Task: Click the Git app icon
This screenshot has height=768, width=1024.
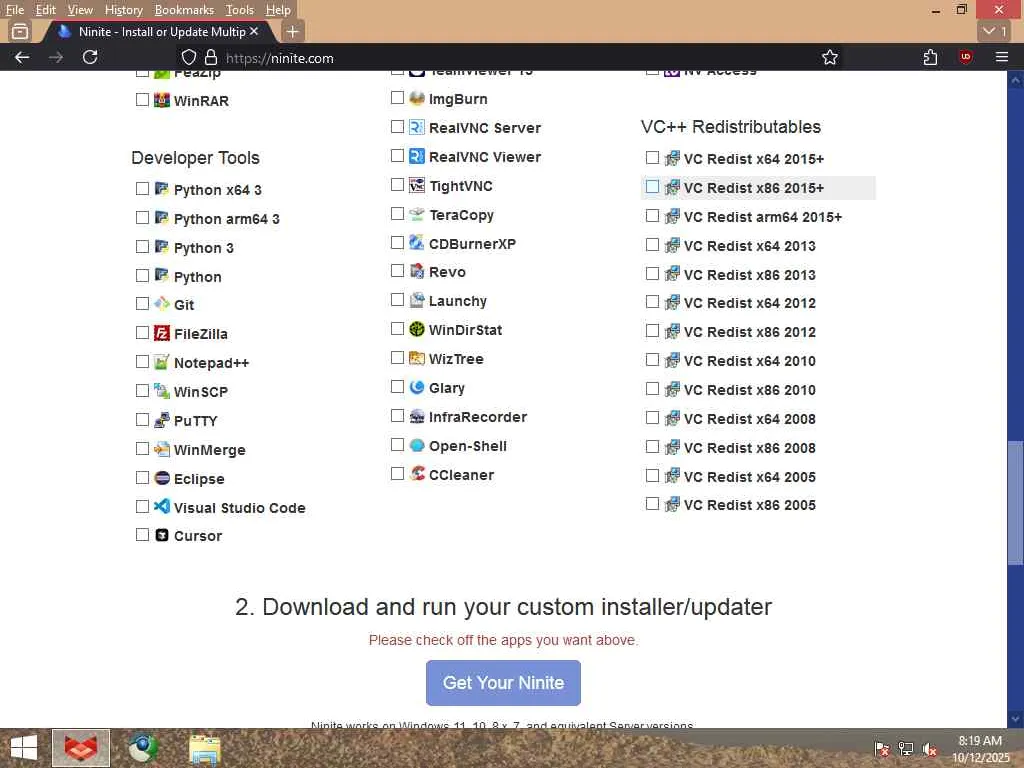Action: tap(161, 304)
